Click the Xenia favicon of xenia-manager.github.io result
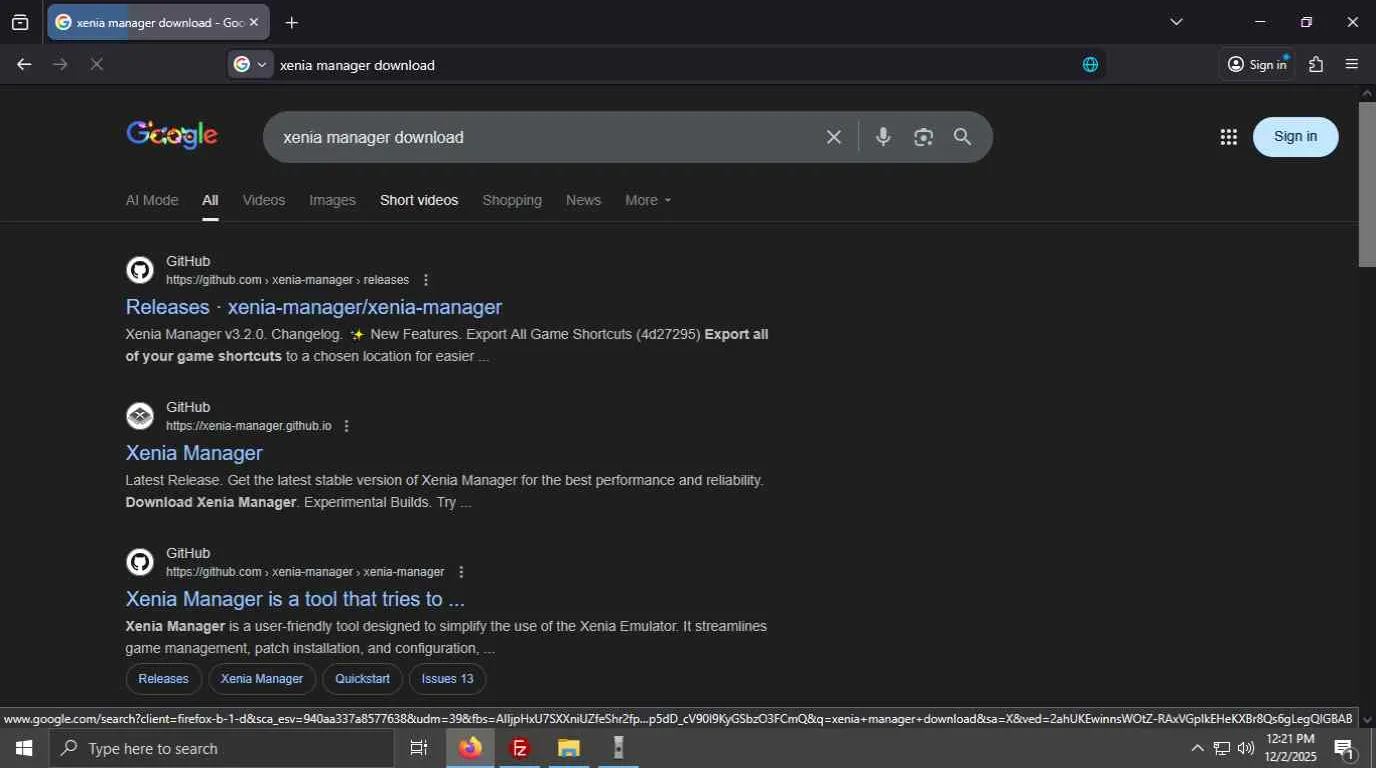Viewport: 1376px width, 768px height. (140, 416)
